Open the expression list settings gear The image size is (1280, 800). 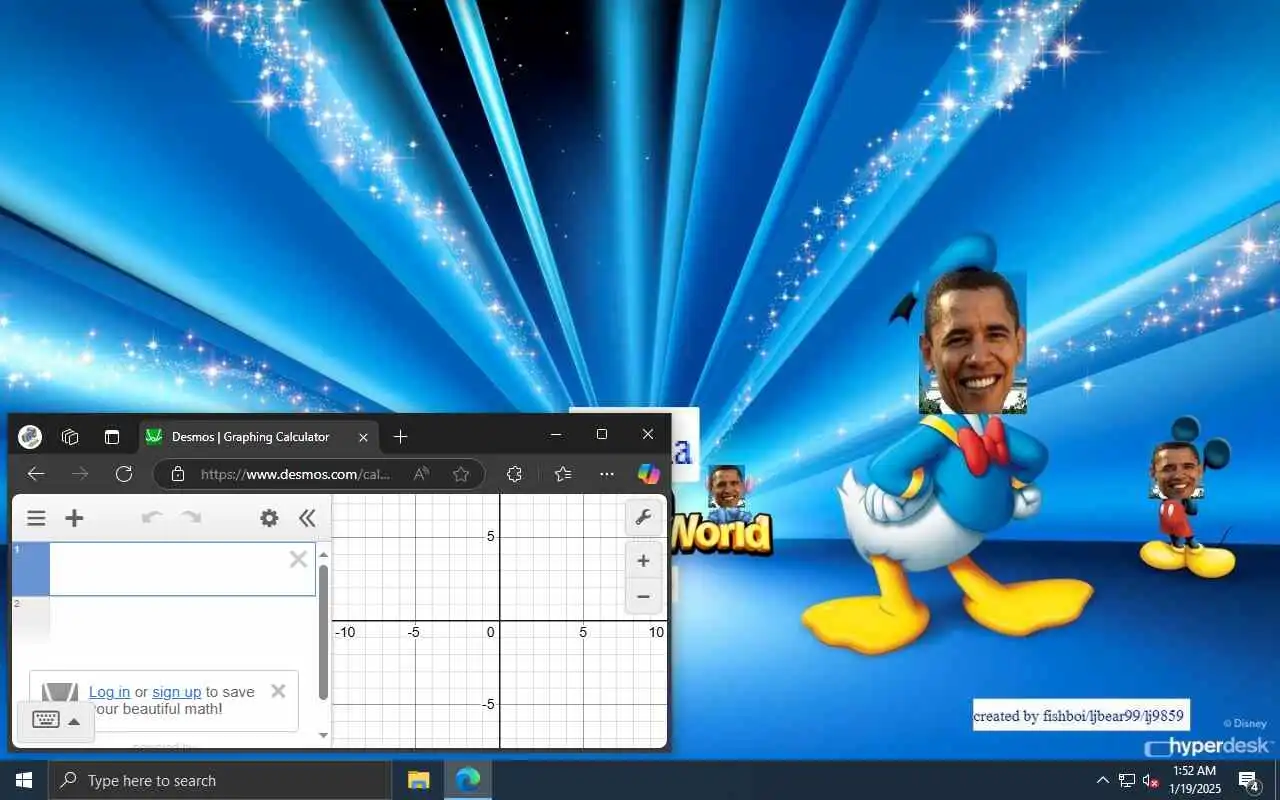coord(269,518)
